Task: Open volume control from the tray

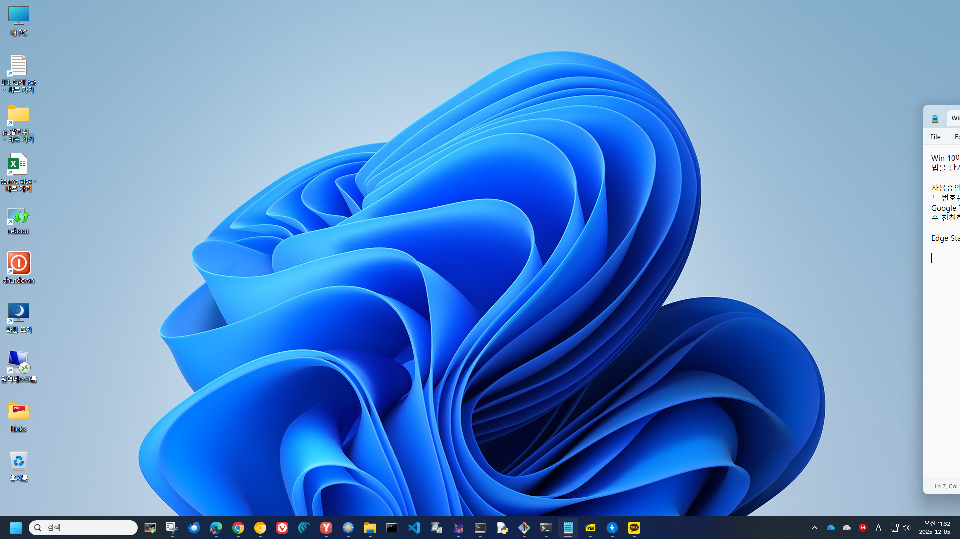Action: (x=907, y=527)
